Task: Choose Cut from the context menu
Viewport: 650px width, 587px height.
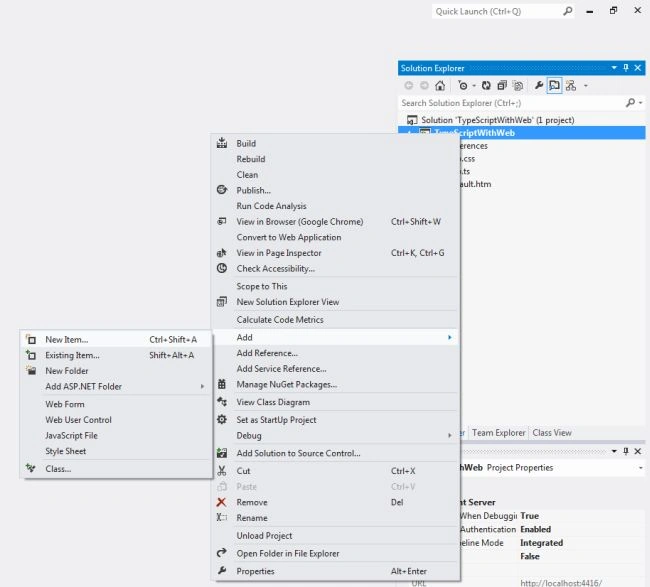Action: pos(335,471)
